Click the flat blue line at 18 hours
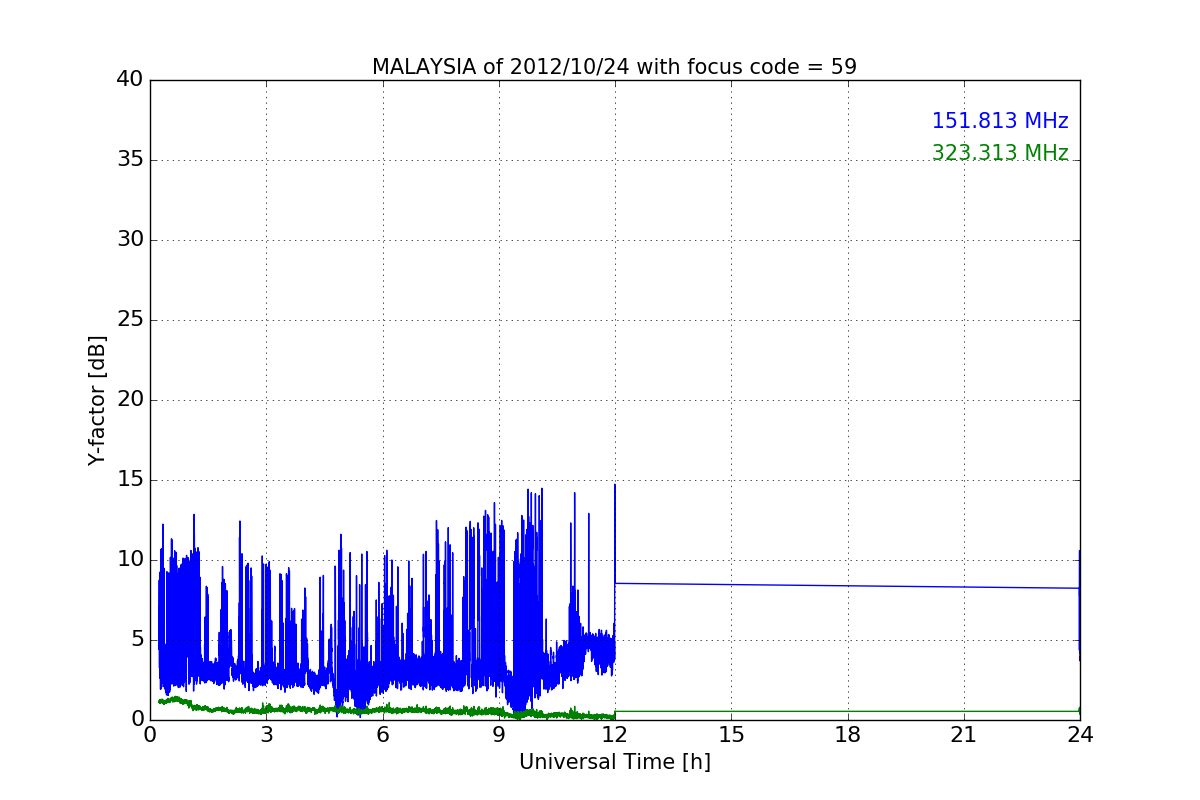 [848, 586]
